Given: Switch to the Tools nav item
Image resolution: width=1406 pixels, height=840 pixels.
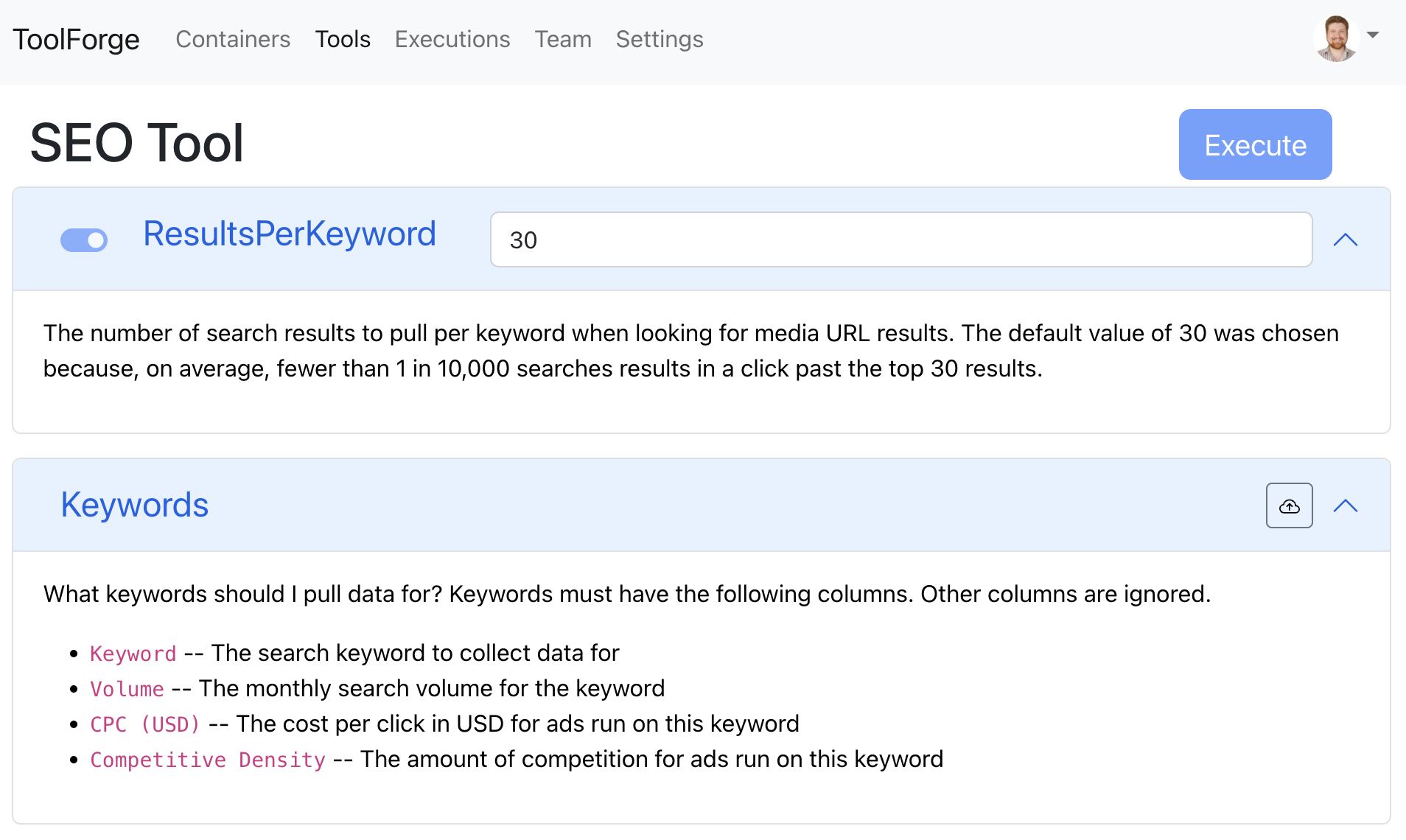Looking at the screenshot, I should (x=343, y=39).
